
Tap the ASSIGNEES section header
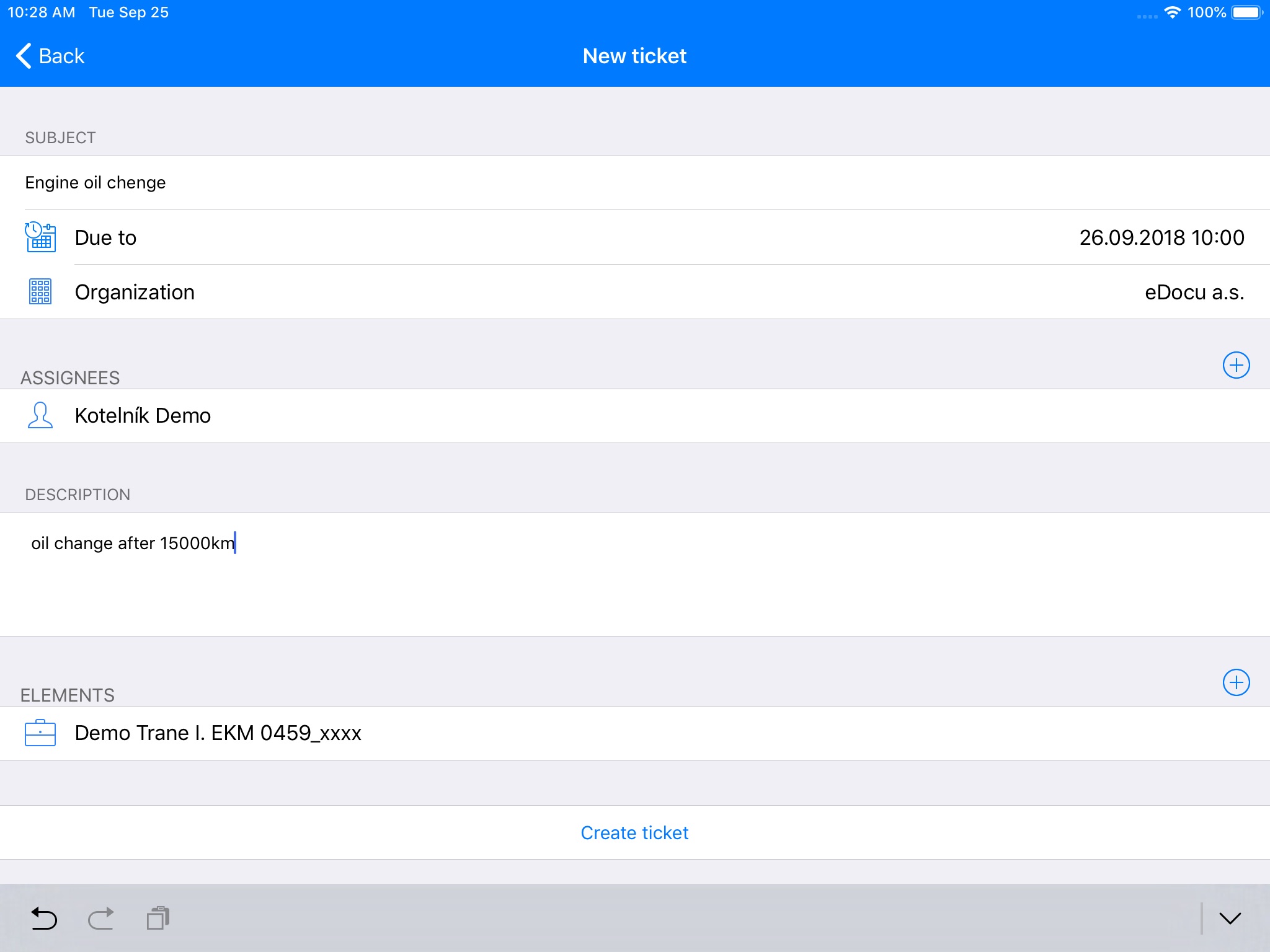[70, 378]
